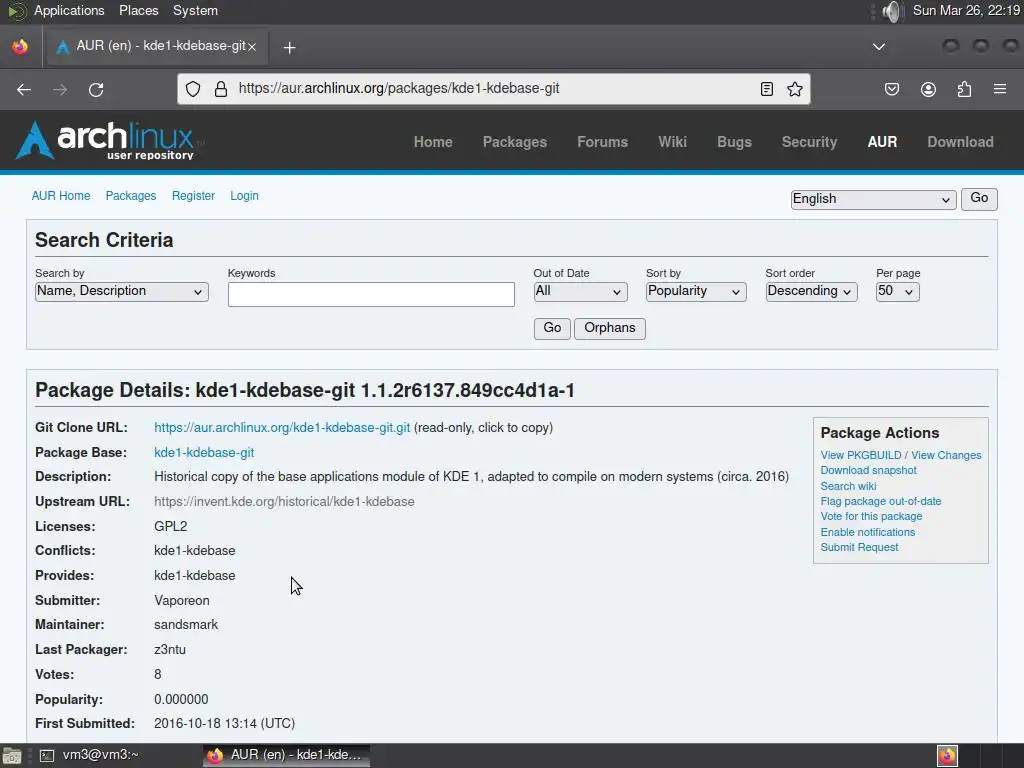Open Download in the Arch navigation bar
This screenshot has width=1024, height=768.
pos(961,142)
